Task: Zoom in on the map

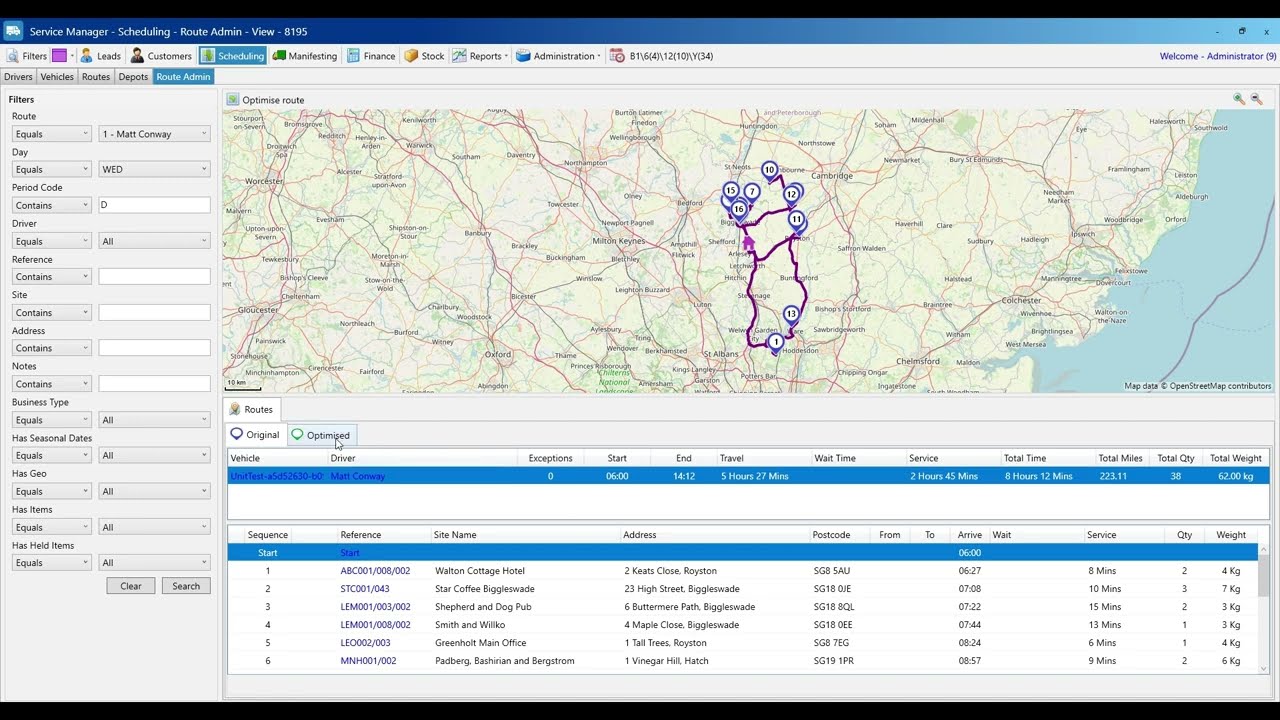Action: (x=1239, y=99)
